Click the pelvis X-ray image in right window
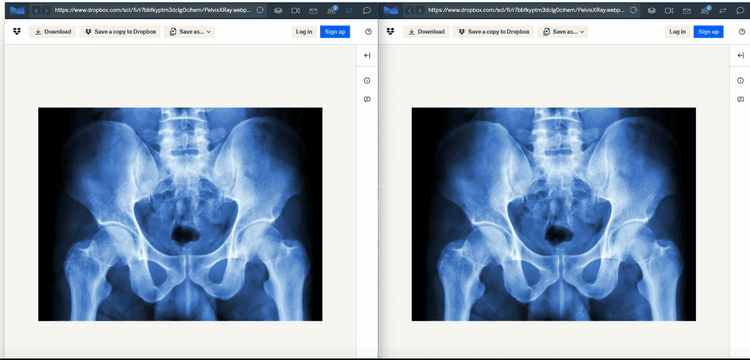Image resolution: width=750 pixels, height=360 pixels. [554, 214]
